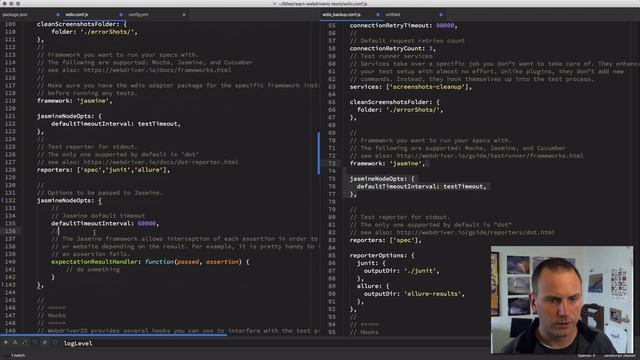The height and width of the screenshot is (360, 640).
Task: Click "reporters: ['spec']" in right pane
Action: click(x=385, y=240)
